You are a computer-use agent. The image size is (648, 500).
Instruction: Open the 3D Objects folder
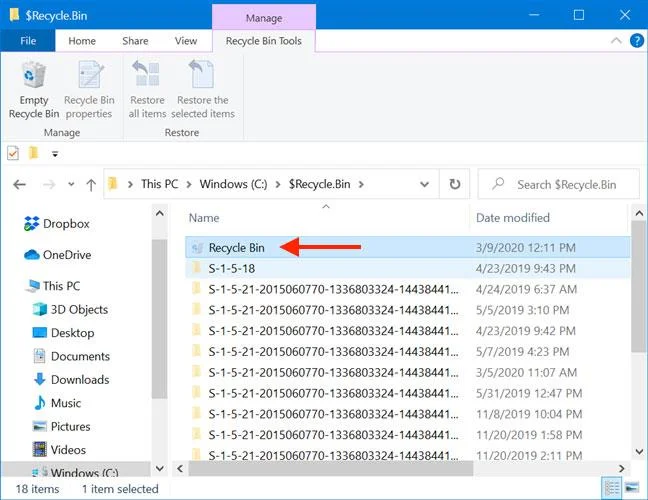click(x=70, y=309)
